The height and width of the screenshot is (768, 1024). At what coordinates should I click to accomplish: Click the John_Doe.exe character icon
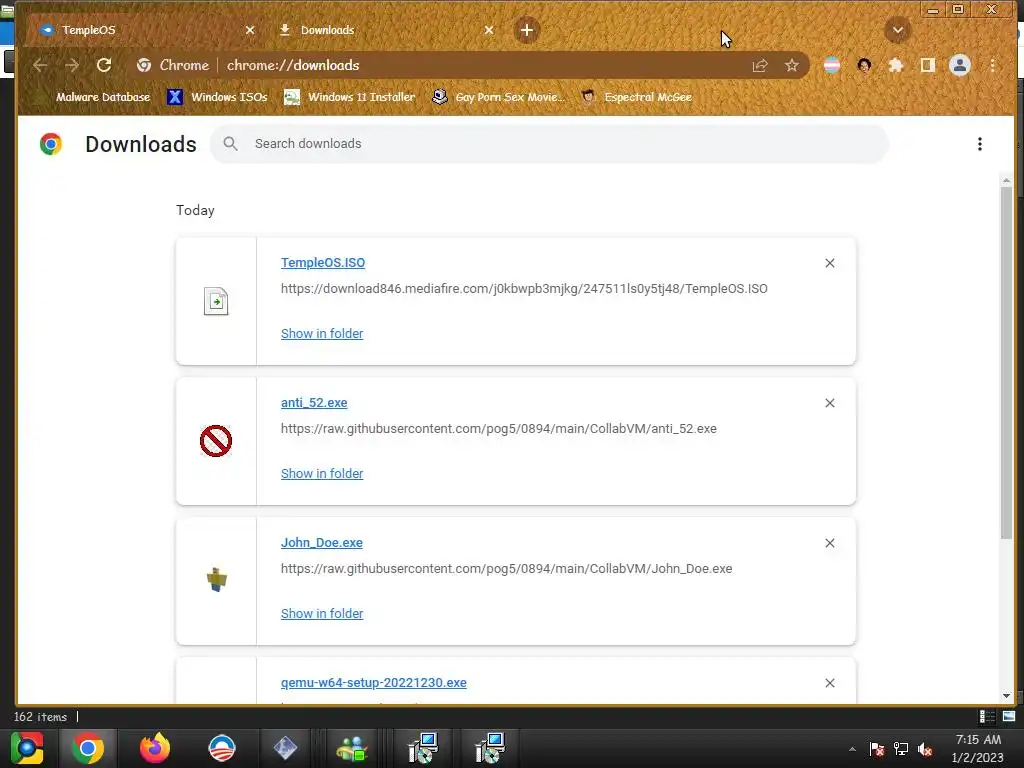(x=216, y=580)
